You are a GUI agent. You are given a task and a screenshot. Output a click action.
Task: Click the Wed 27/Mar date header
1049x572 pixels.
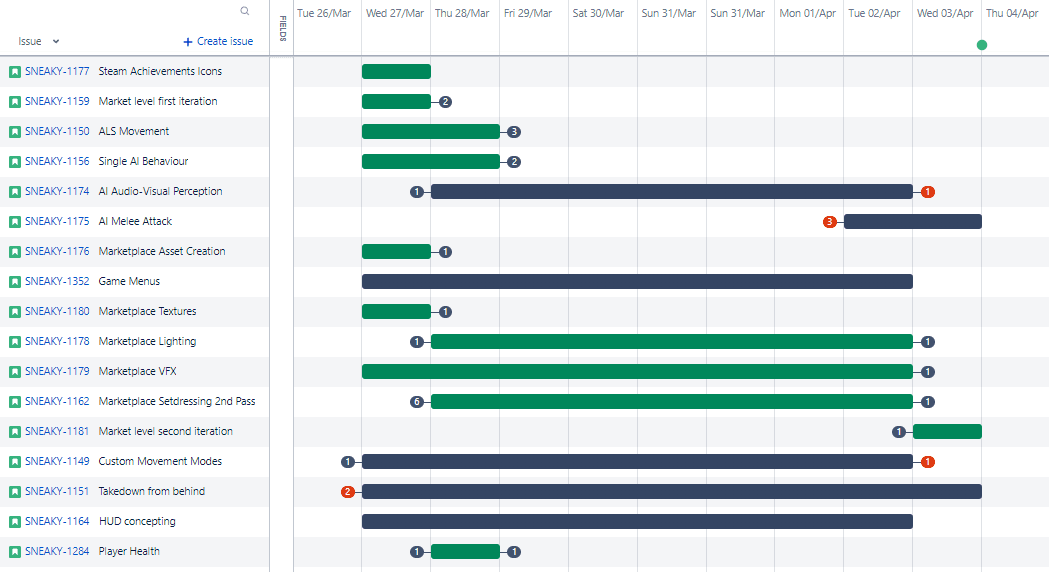(x=395, y=13)
